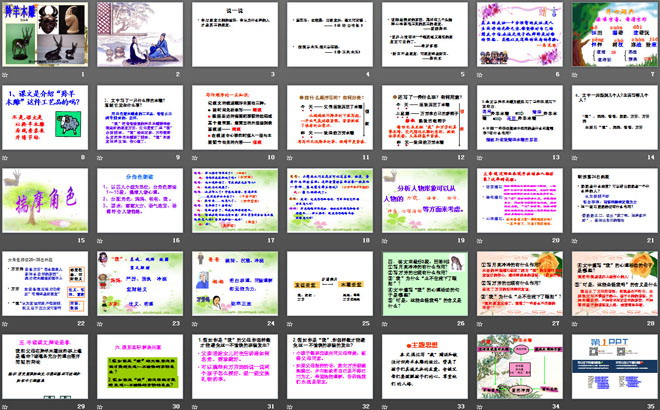
Task: Select slide 31 thumbnail
Action: [235, 366]
